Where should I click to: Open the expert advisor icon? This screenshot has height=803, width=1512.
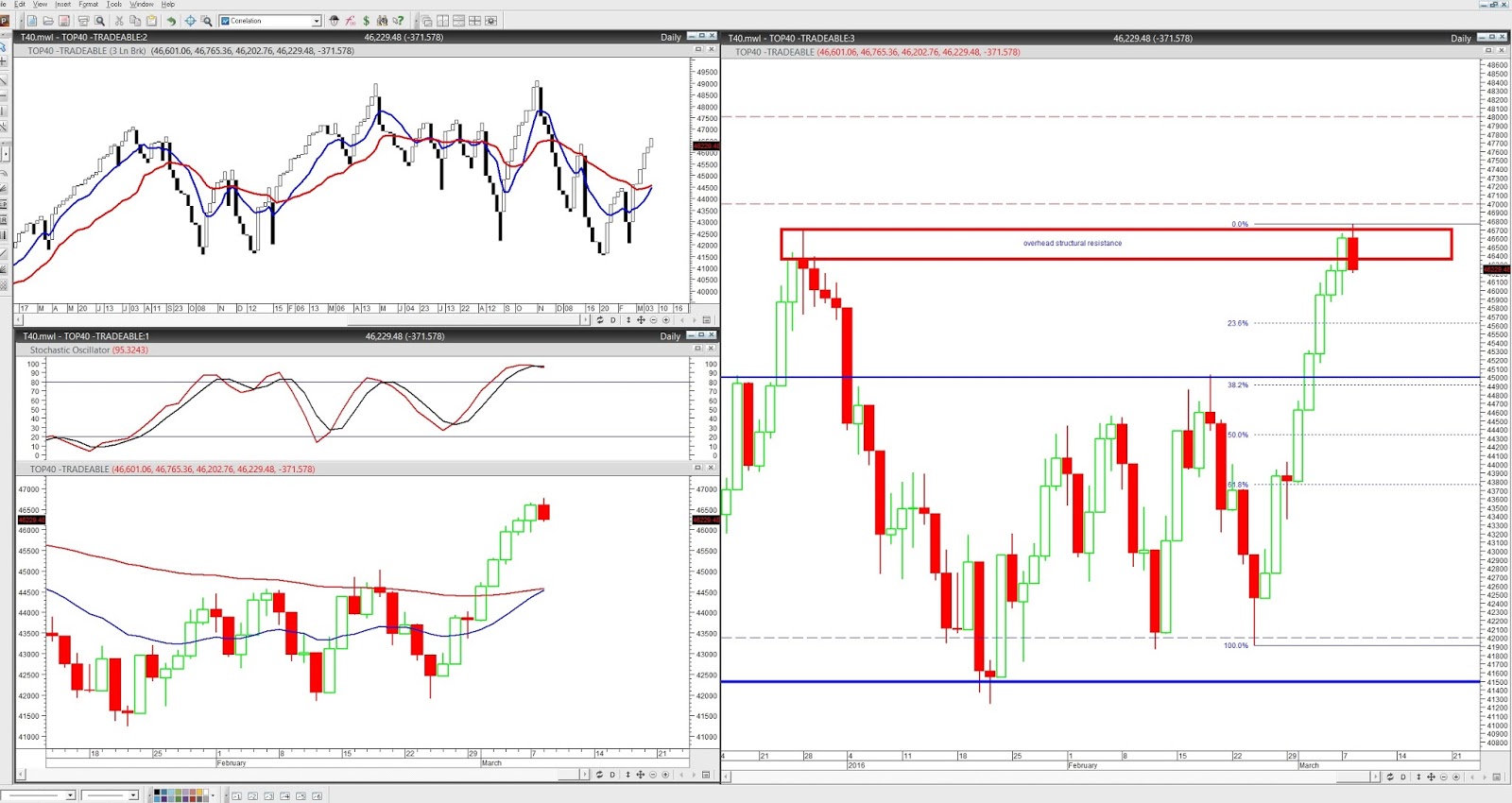click(334, 21)
